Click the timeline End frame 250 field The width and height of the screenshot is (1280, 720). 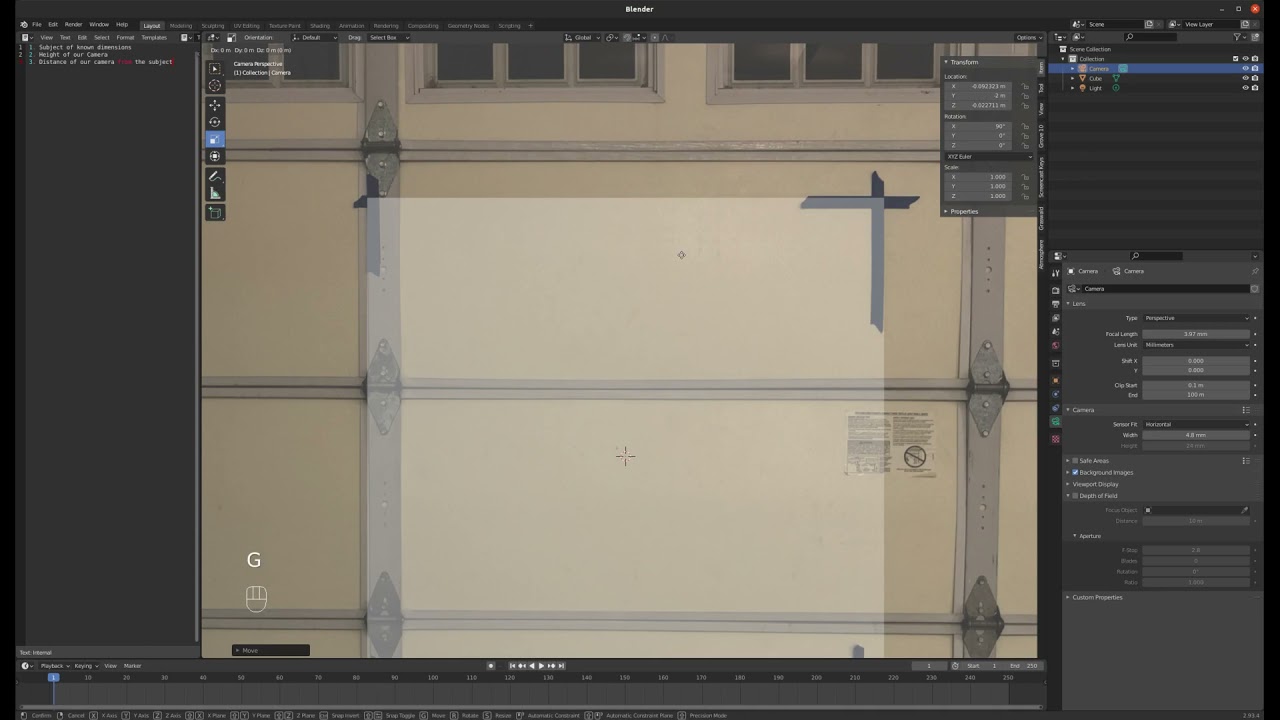[x=1023, y=666]
